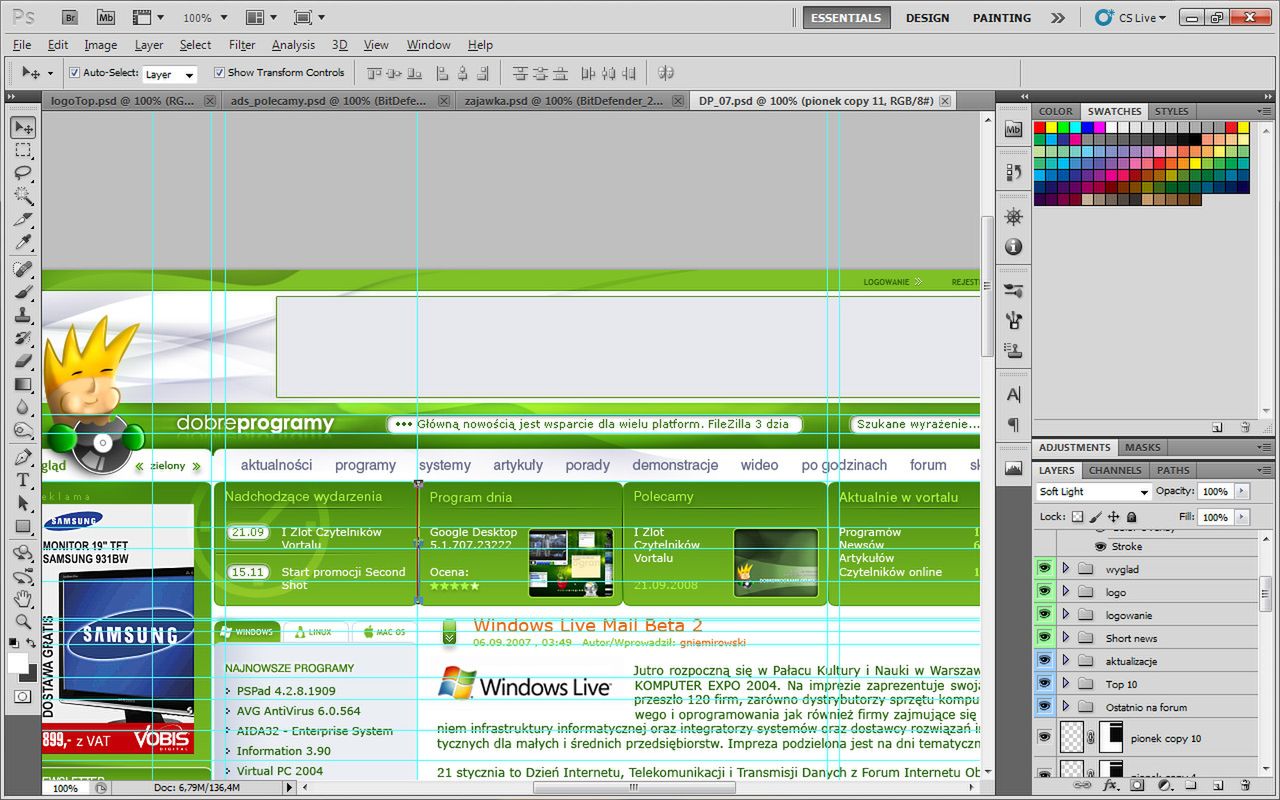Select the Rectangular Marquee tool
1280x800 pixels.
[23, 150]
